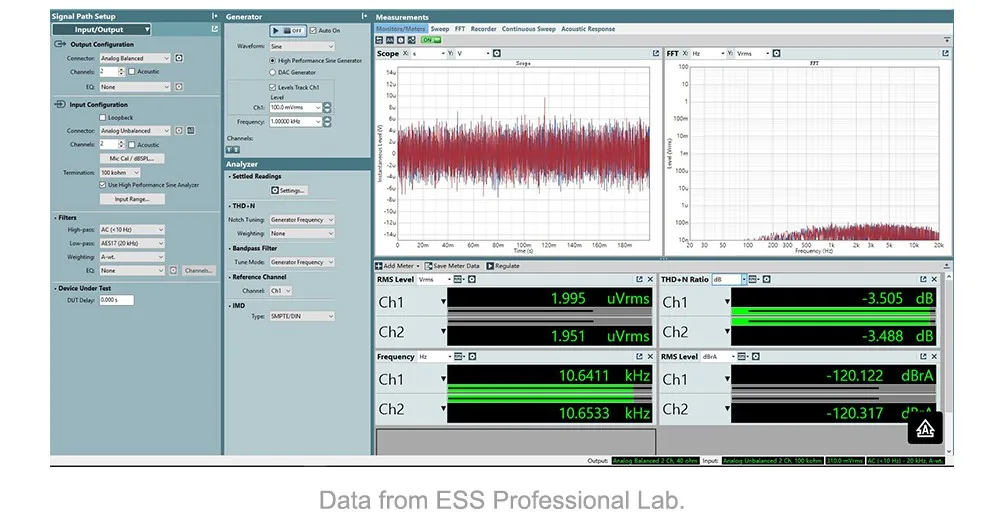Image resolution: width=999 pixels, height=515 pixels.
Task: Click the Input Range... button
Action: click(x=132, y=199)
